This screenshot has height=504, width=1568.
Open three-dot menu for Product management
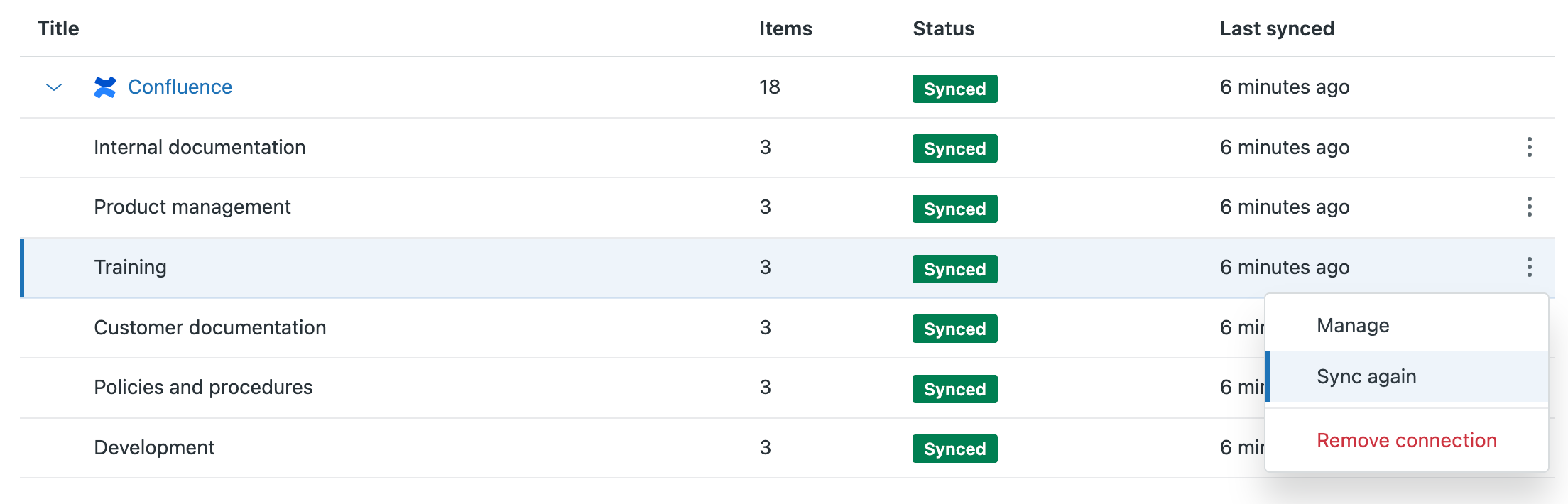click(1529, 207)
